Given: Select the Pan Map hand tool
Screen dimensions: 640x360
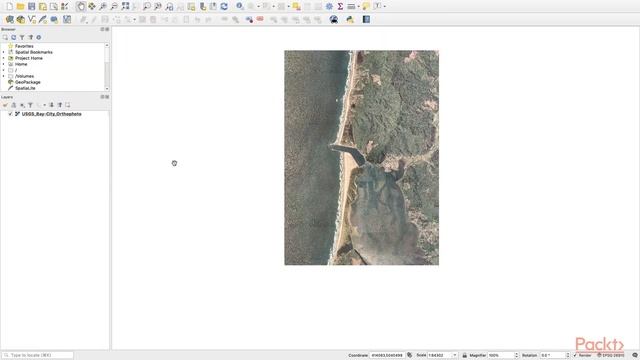Looking at the screenshot, I should 80,7.
